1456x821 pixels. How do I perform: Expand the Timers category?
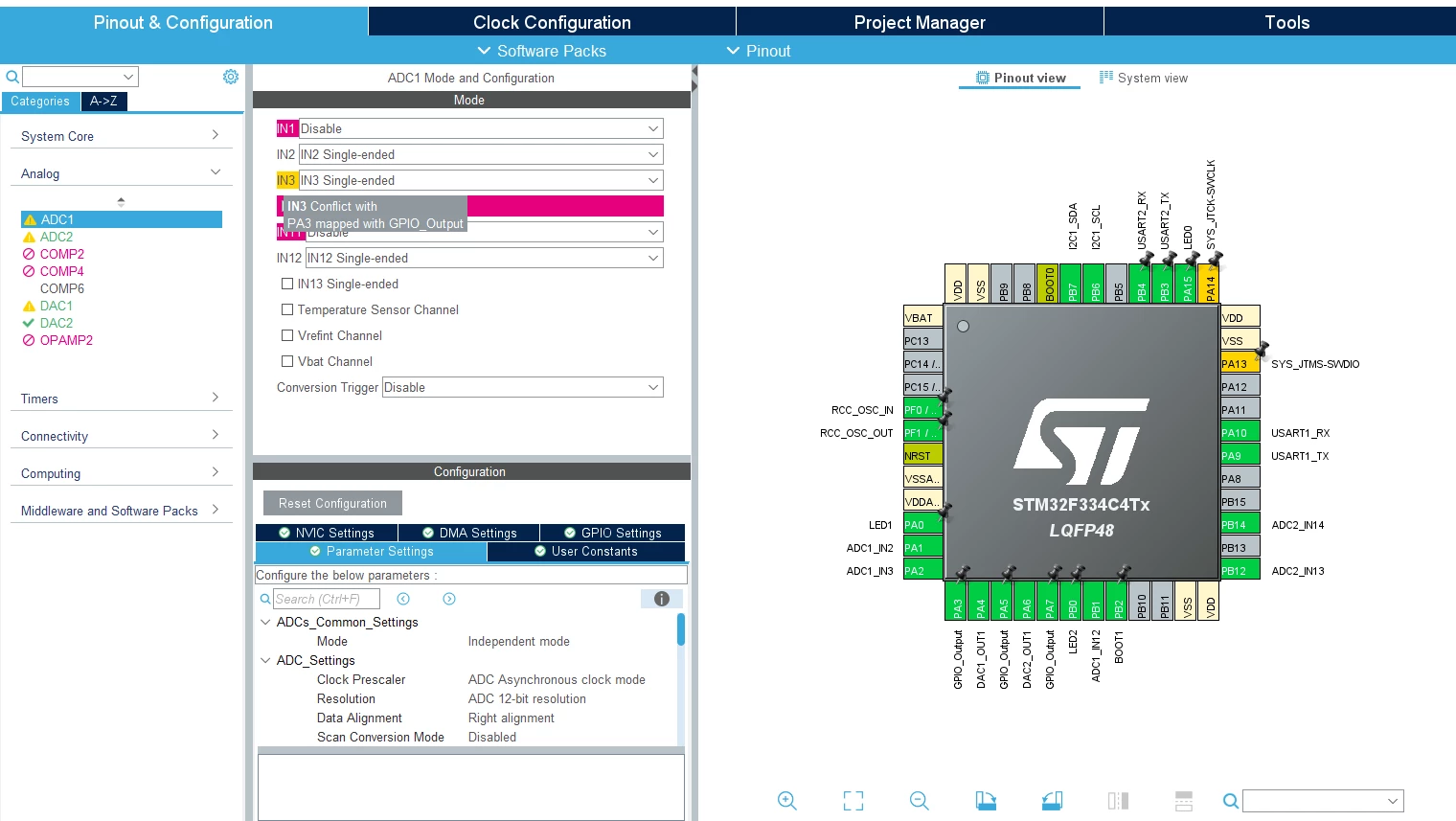click(121, 399)
